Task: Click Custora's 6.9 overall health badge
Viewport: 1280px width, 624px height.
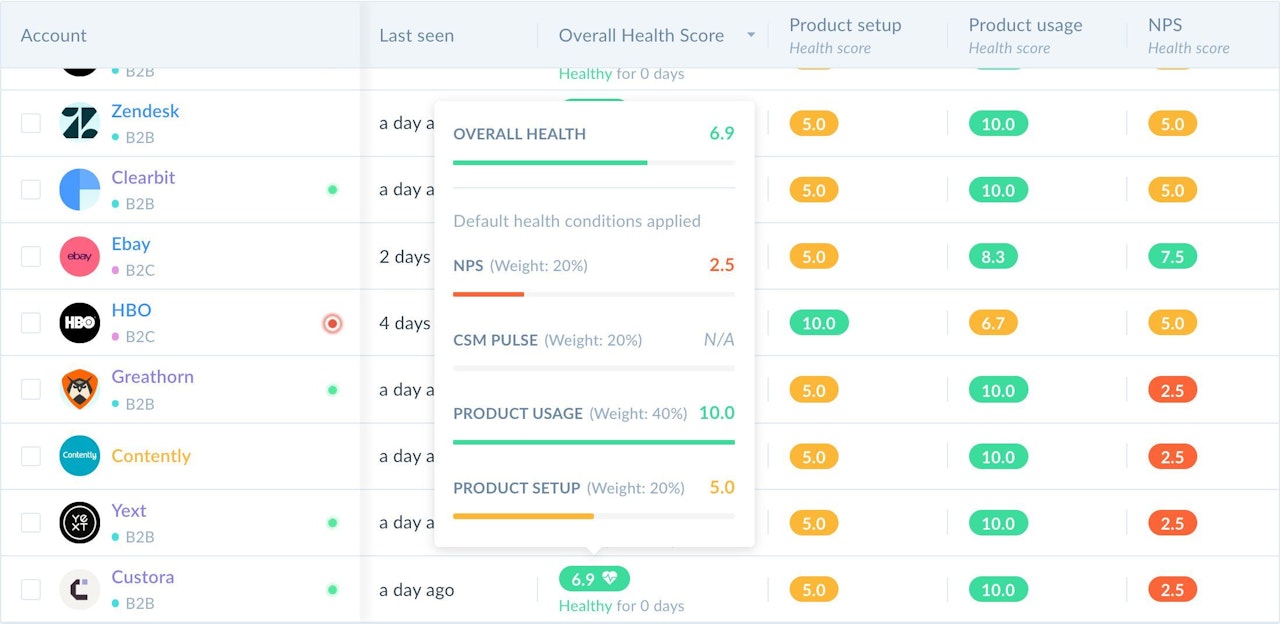Action: tap(594, 579)
